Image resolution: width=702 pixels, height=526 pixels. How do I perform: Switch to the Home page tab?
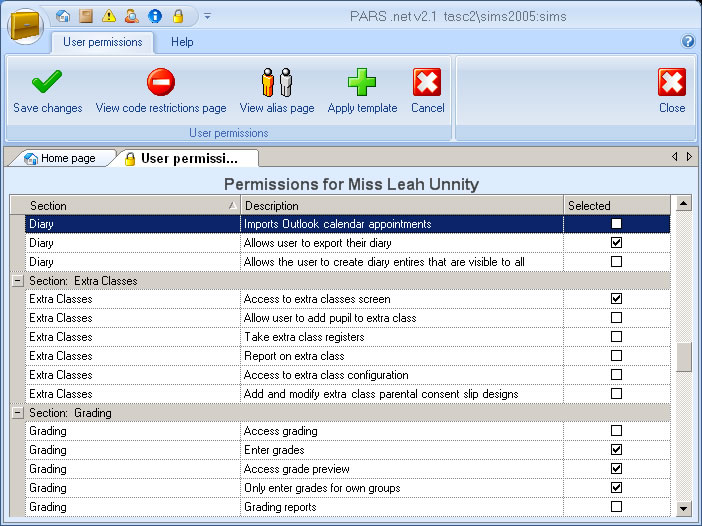click(60, 158)
